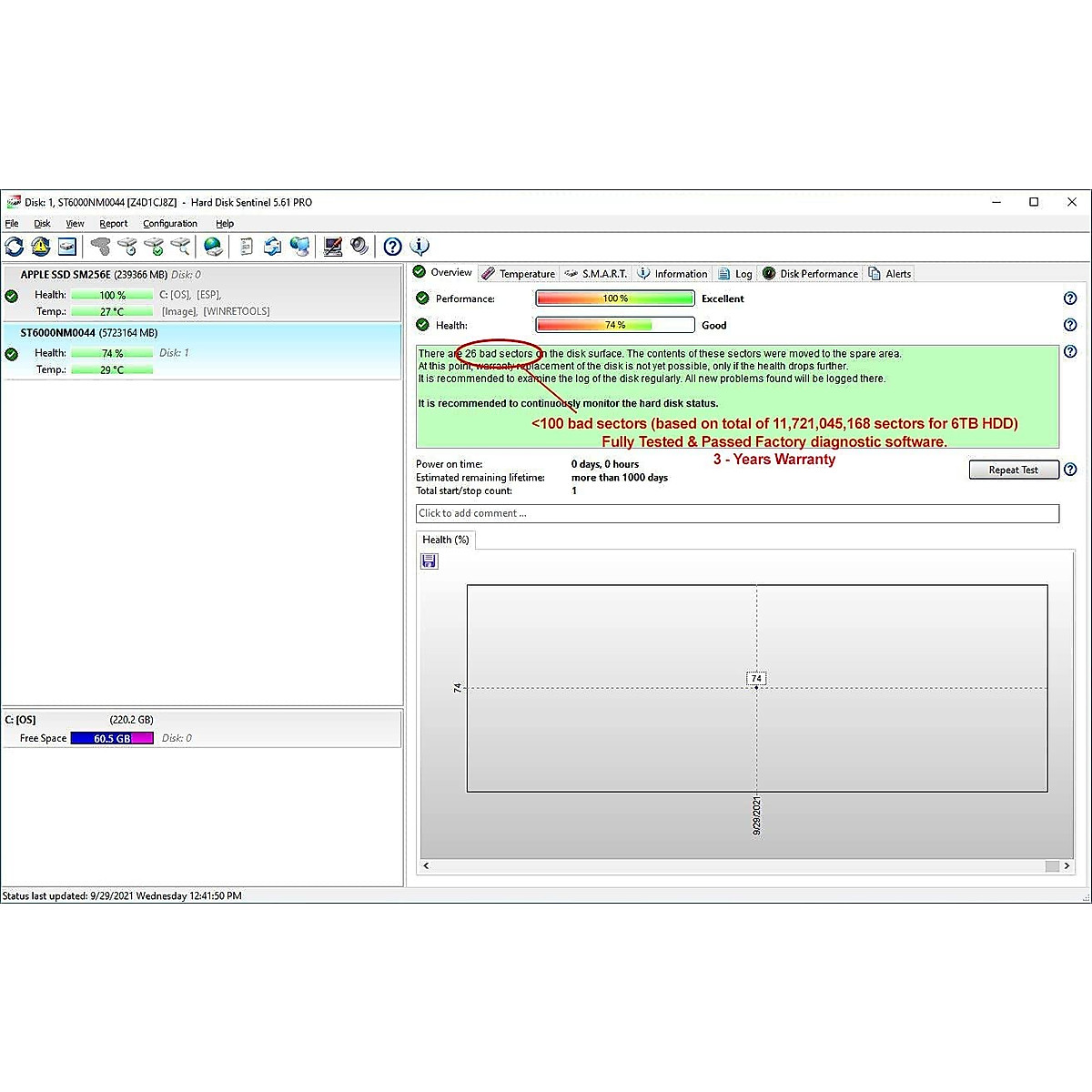Image resolution: width=1092 pixels, height=1092 pixels.
Task: Click the refresh disk status toolbar icon
Action: (x=15, y=247)
